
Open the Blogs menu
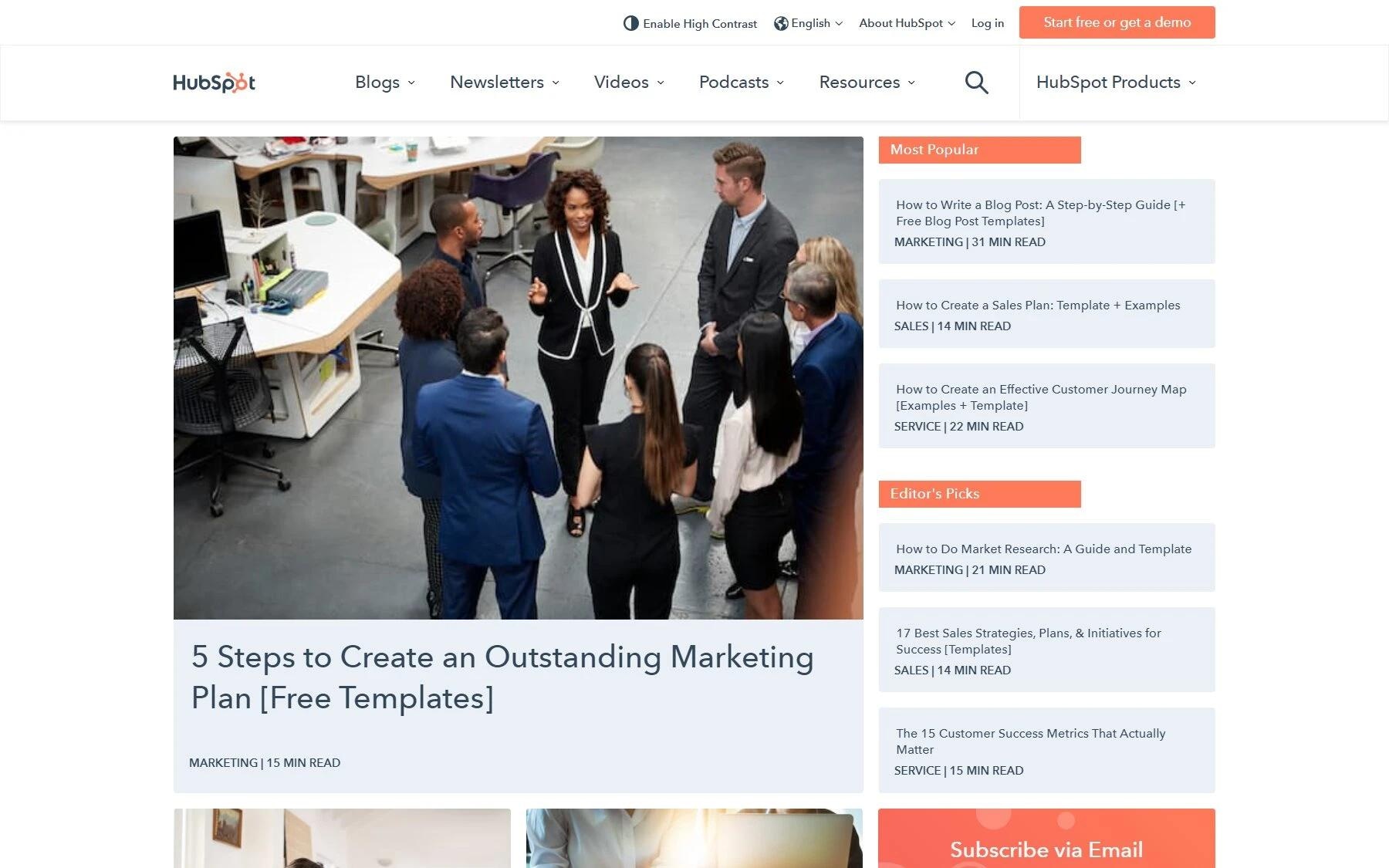(385, 83)
